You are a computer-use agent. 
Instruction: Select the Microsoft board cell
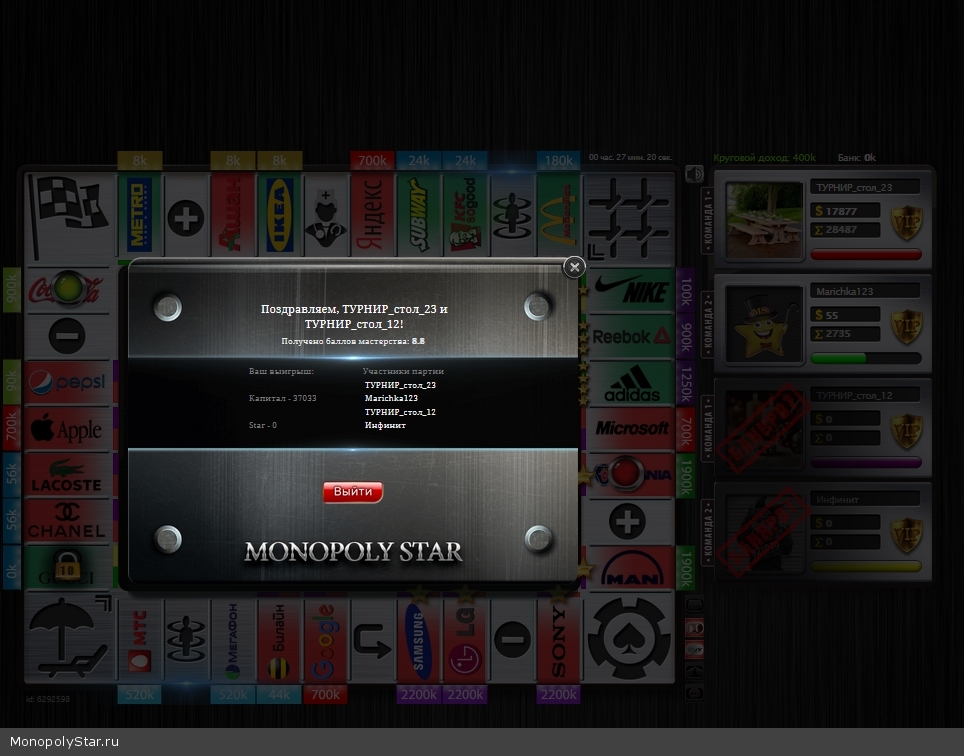point(631,428)
